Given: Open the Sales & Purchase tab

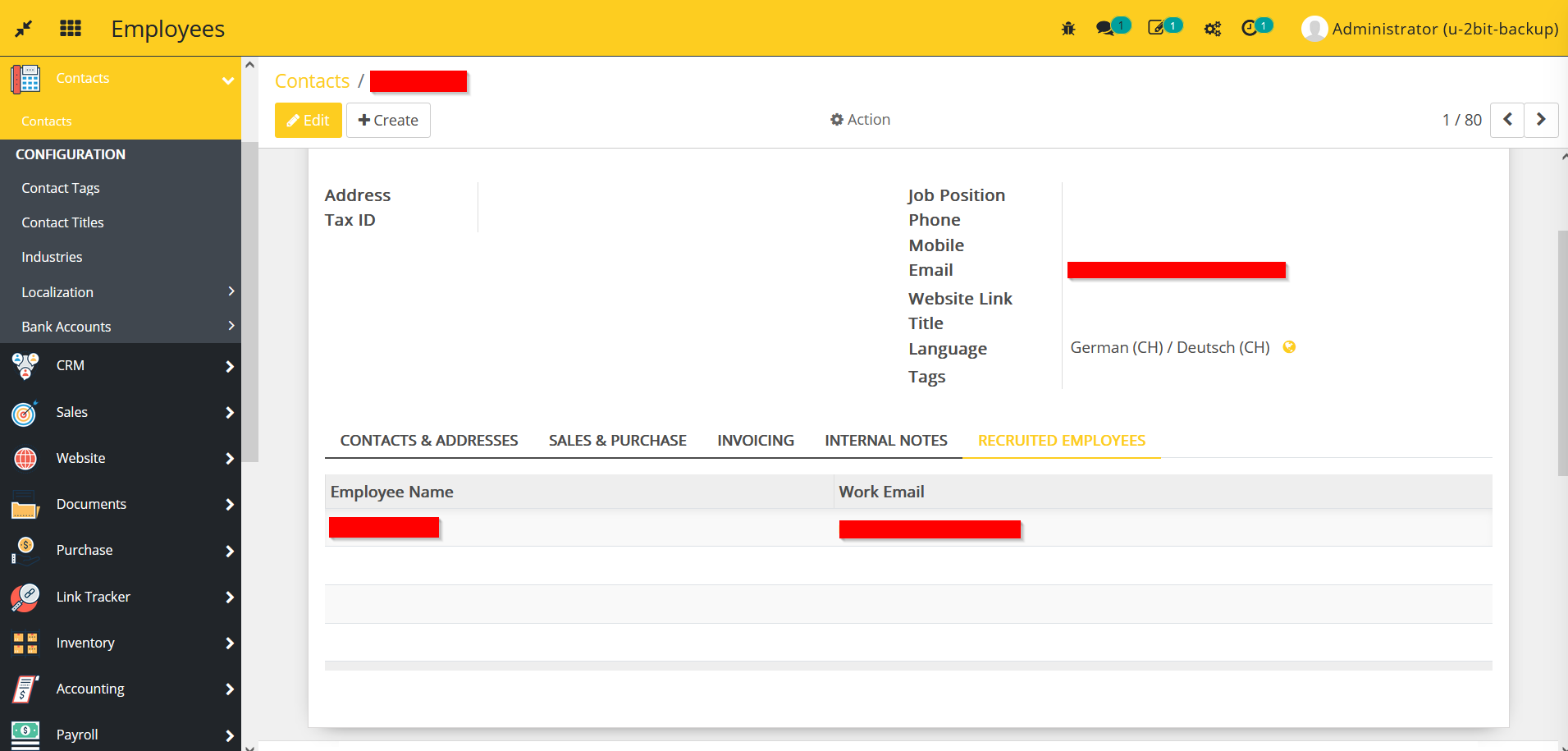Looking at the screenshot, I should 617,440.
